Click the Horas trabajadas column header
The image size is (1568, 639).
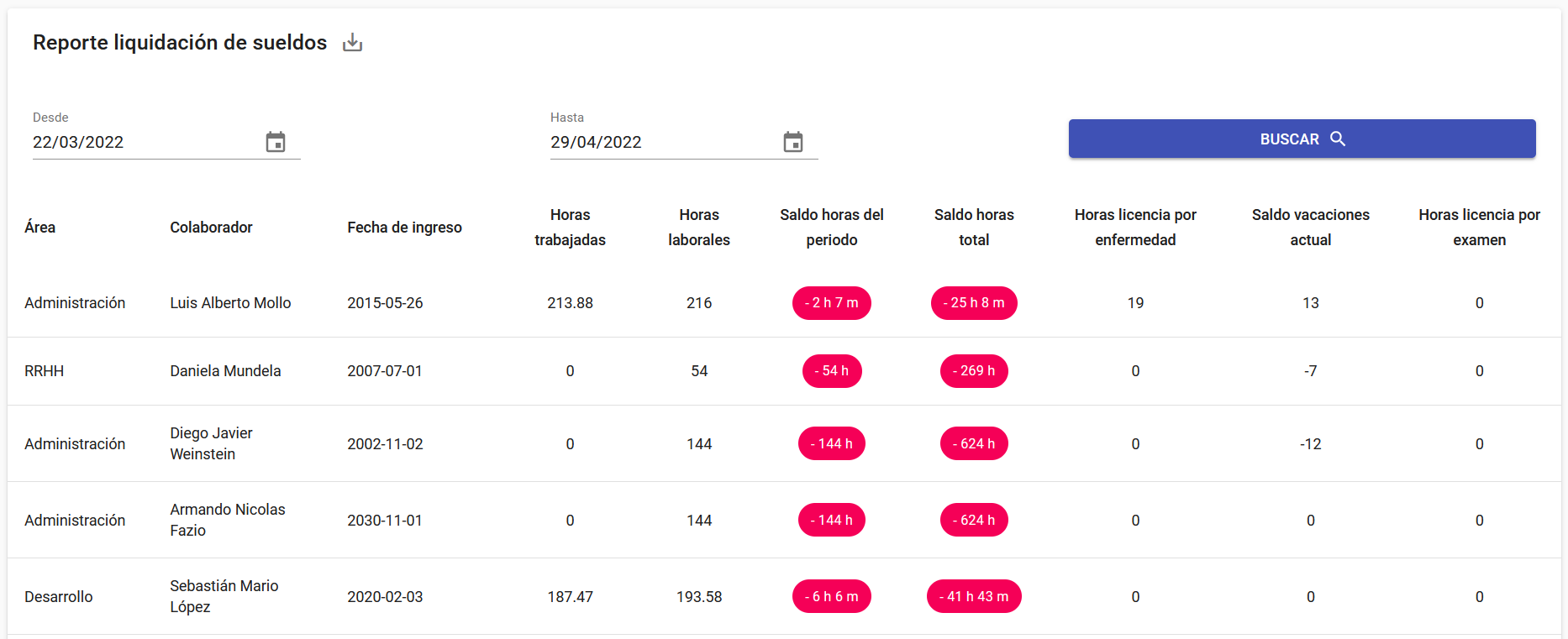[x=570, y=228]
